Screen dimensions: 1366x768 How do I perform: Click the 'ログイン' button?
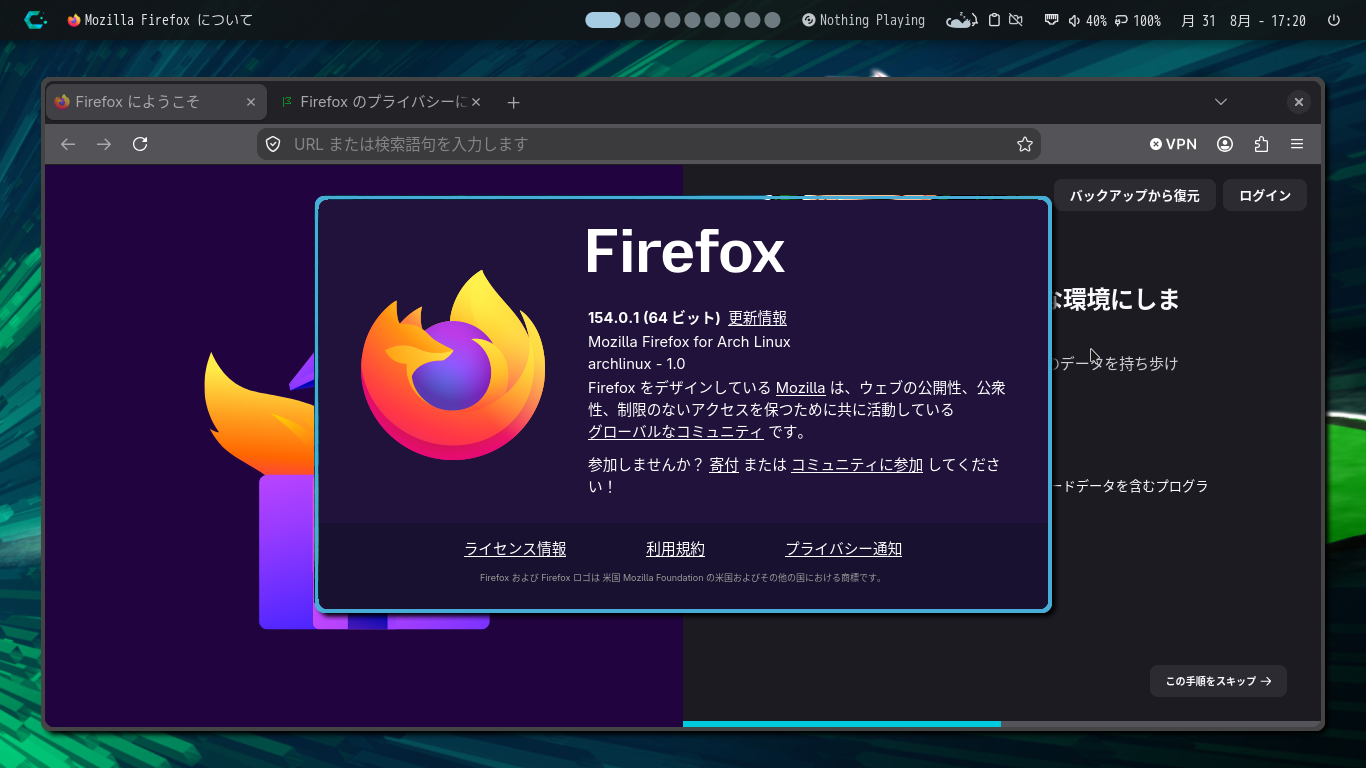pos(1265,196)
